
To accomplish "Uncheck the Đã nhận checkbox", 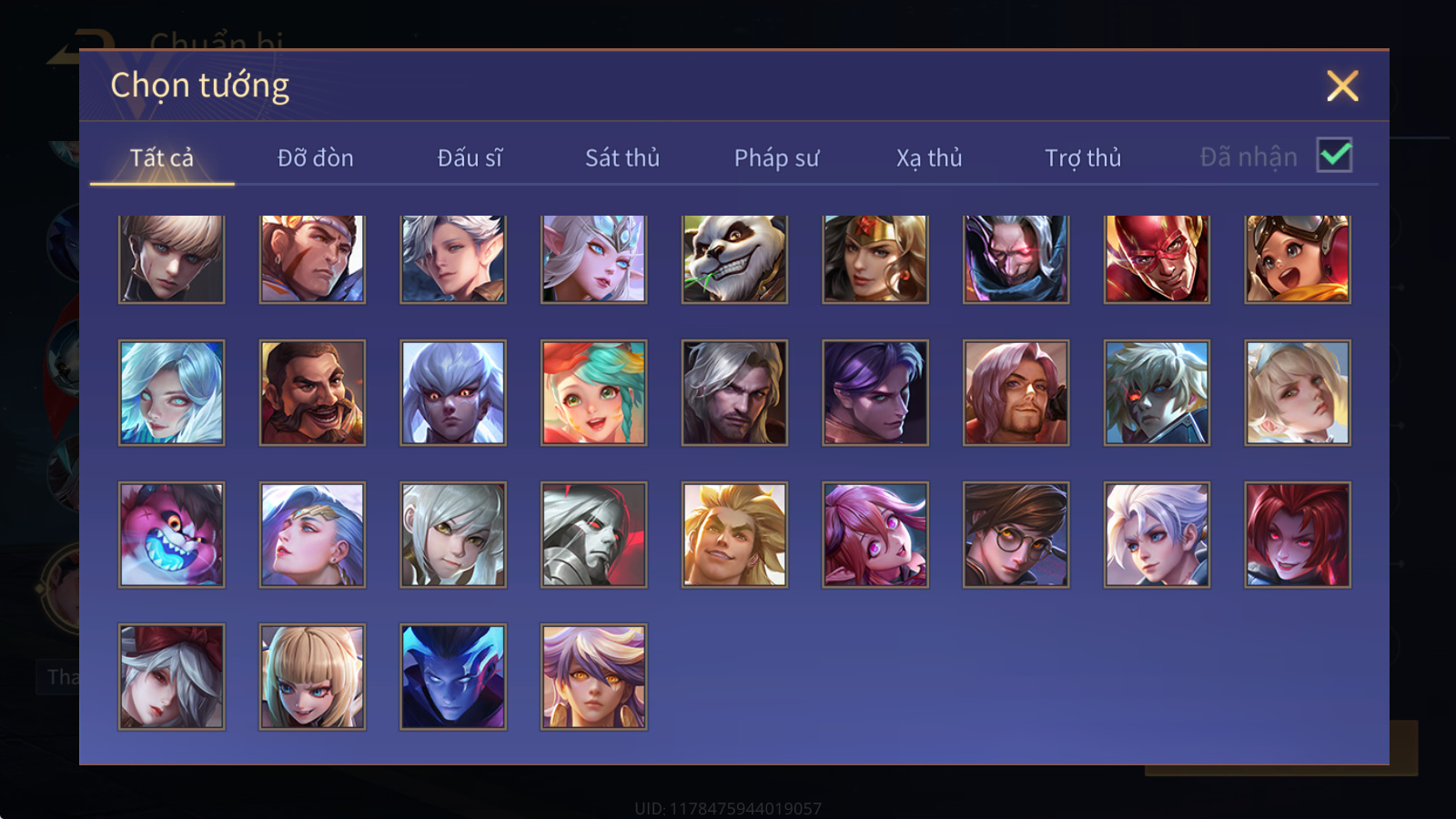I will click(x=1334, y=155).
